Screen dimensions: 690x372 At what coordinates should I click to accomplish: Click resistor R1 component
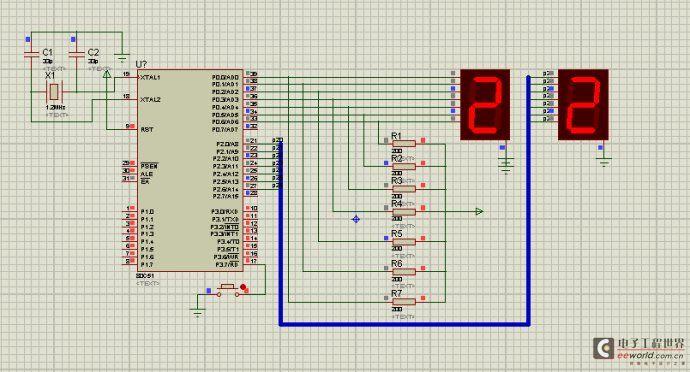click(x=404, y=144)
